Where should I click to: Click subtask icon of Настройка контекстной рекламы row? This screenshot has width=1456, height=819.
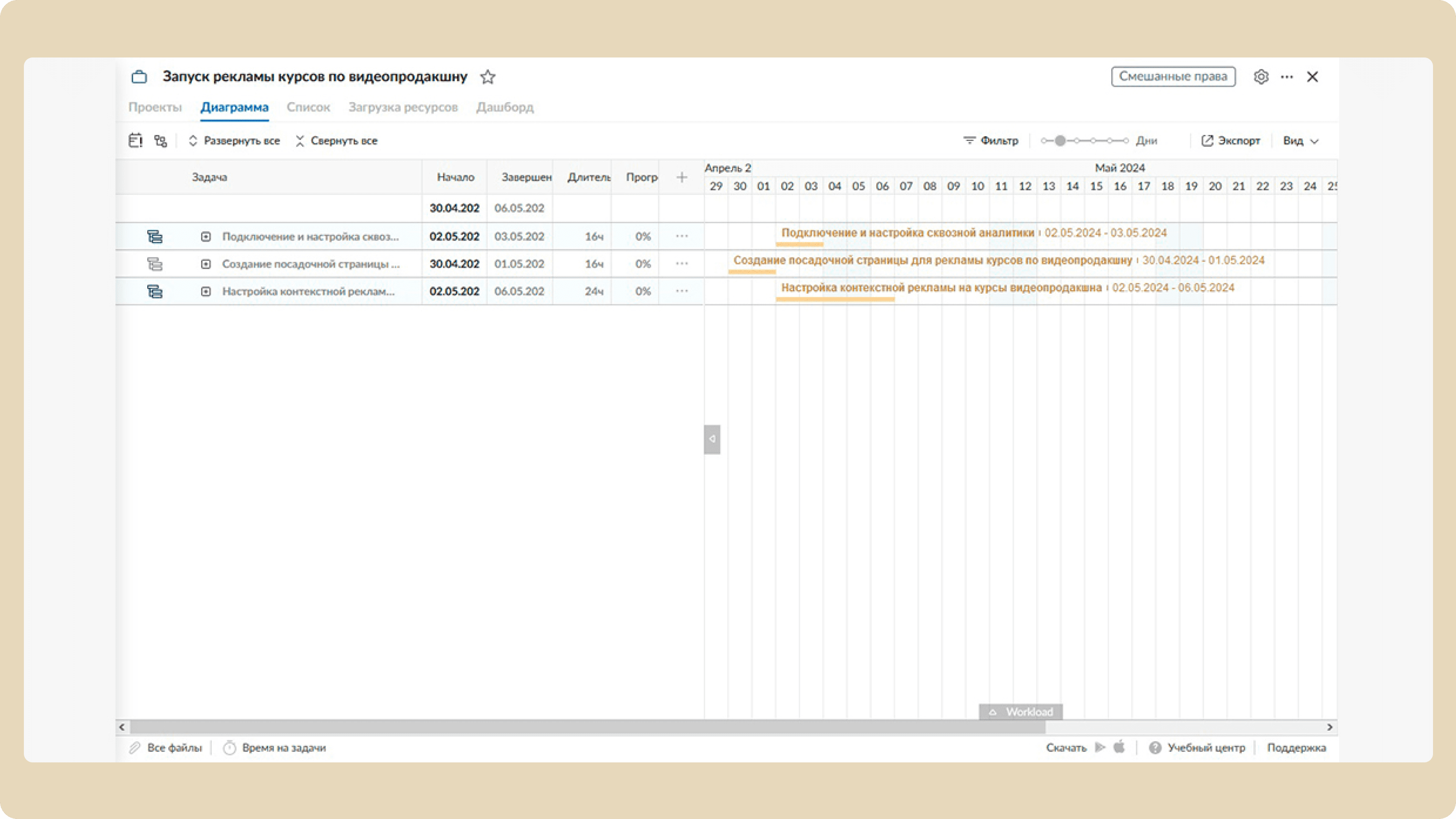[x=155, y=291]
